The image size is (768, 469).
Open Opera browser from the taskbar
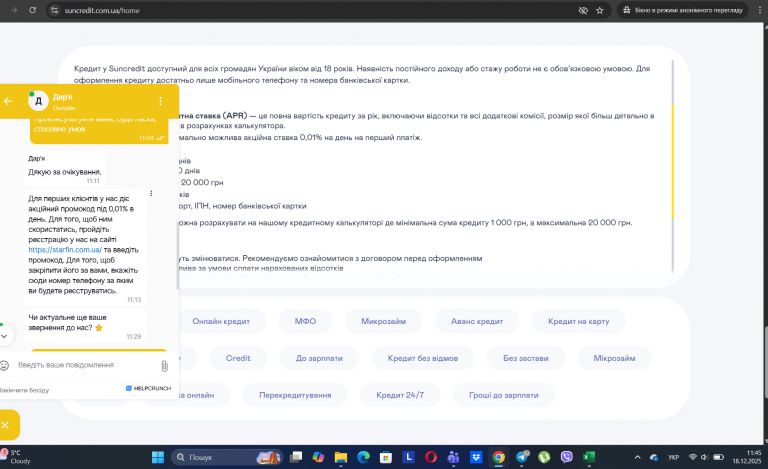point(431,457)
